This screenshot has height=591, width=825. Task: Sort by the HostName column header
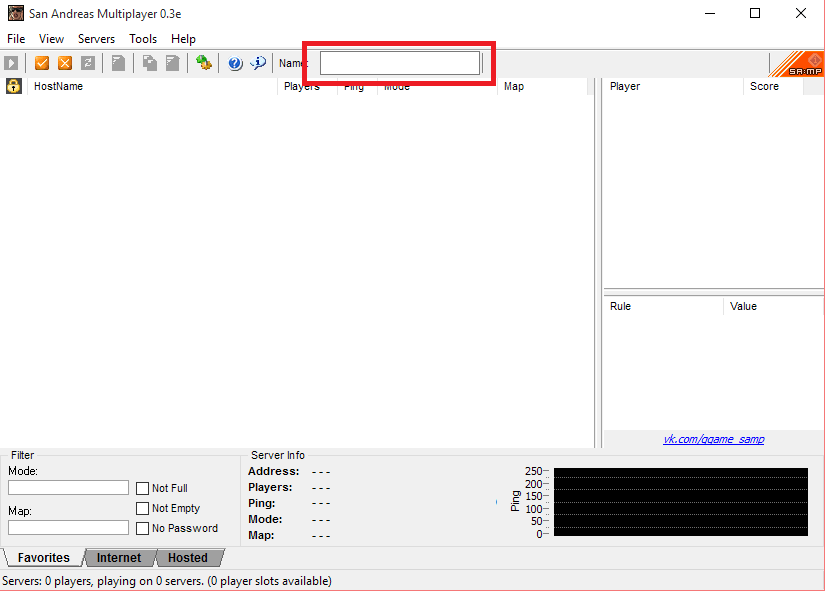[152, 86]
